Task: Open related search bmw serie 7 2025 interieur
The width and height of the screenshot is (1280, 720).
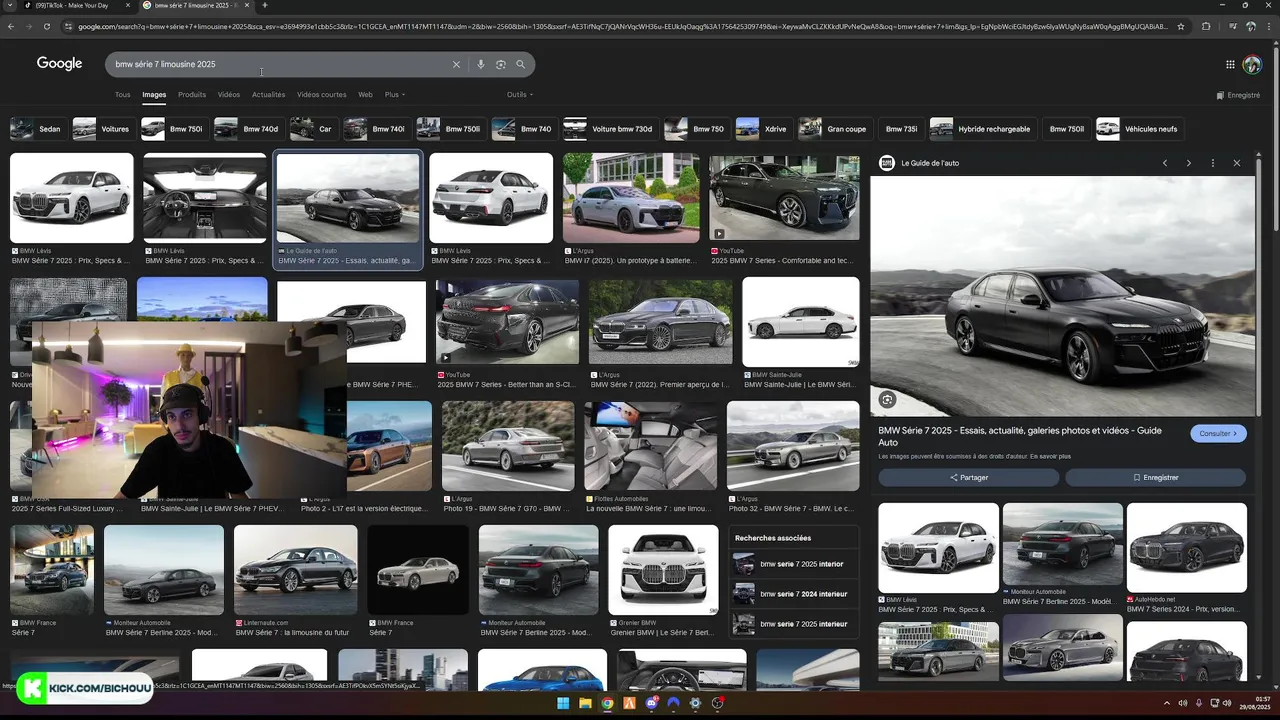Action: pyautogui.click(x=794, y=624)
